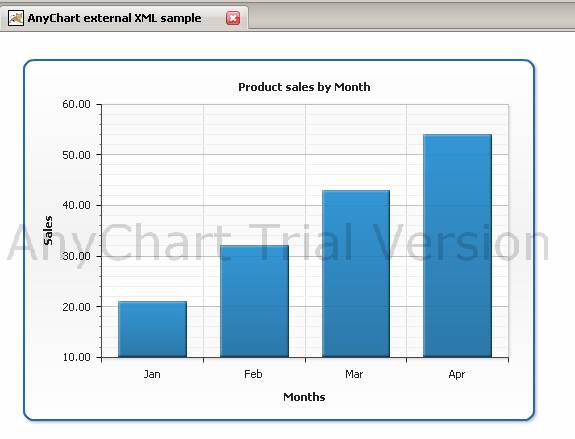Click the Jan sales bar
575x439 pixels.
point(152,329)
